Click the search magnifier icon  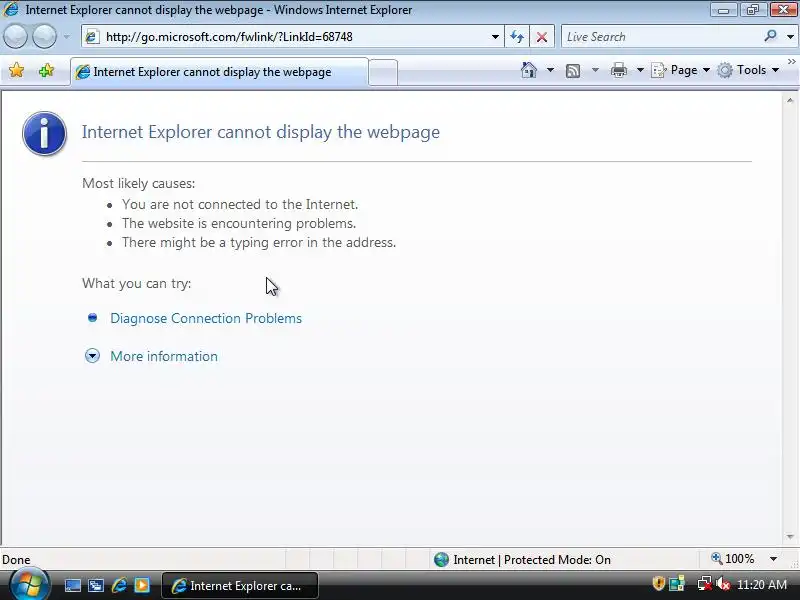[x=770, y=36]
